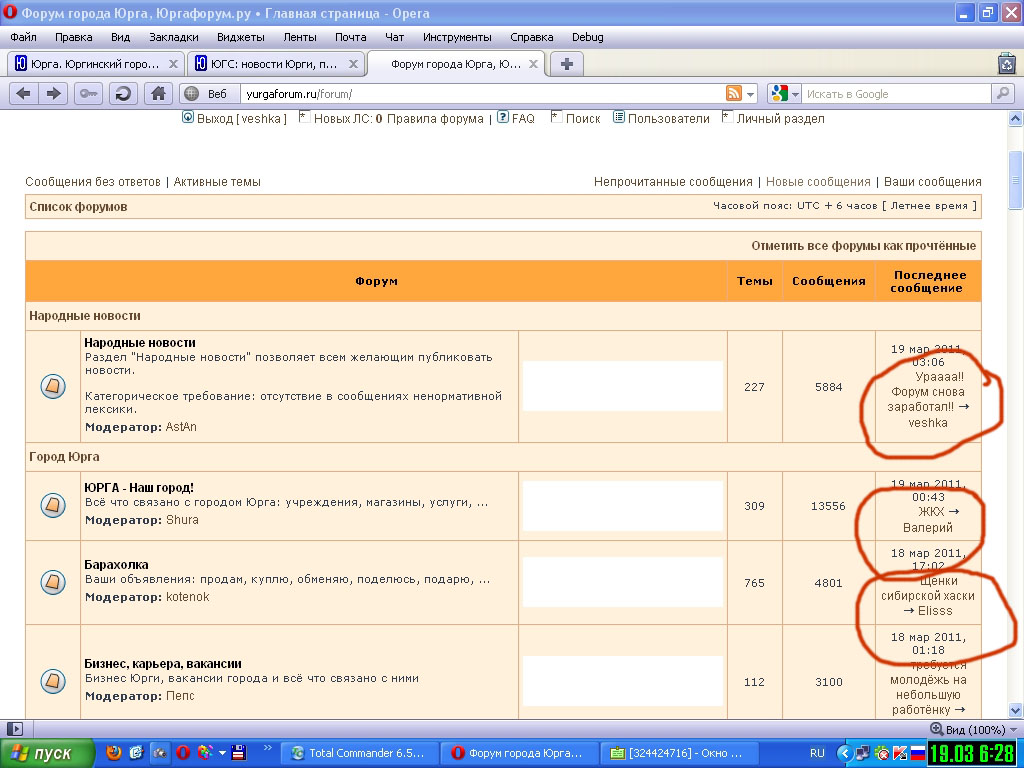
Task: Open the password wand key icon
Action: pos(88,93)
